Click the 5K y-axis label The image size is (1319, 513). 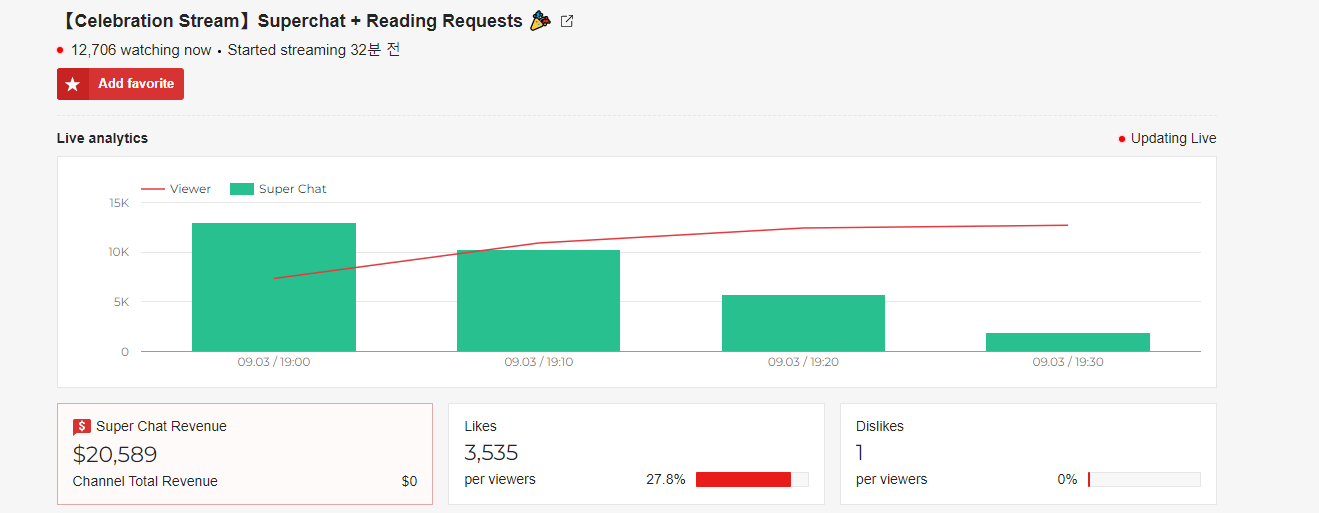click(121, 302)
